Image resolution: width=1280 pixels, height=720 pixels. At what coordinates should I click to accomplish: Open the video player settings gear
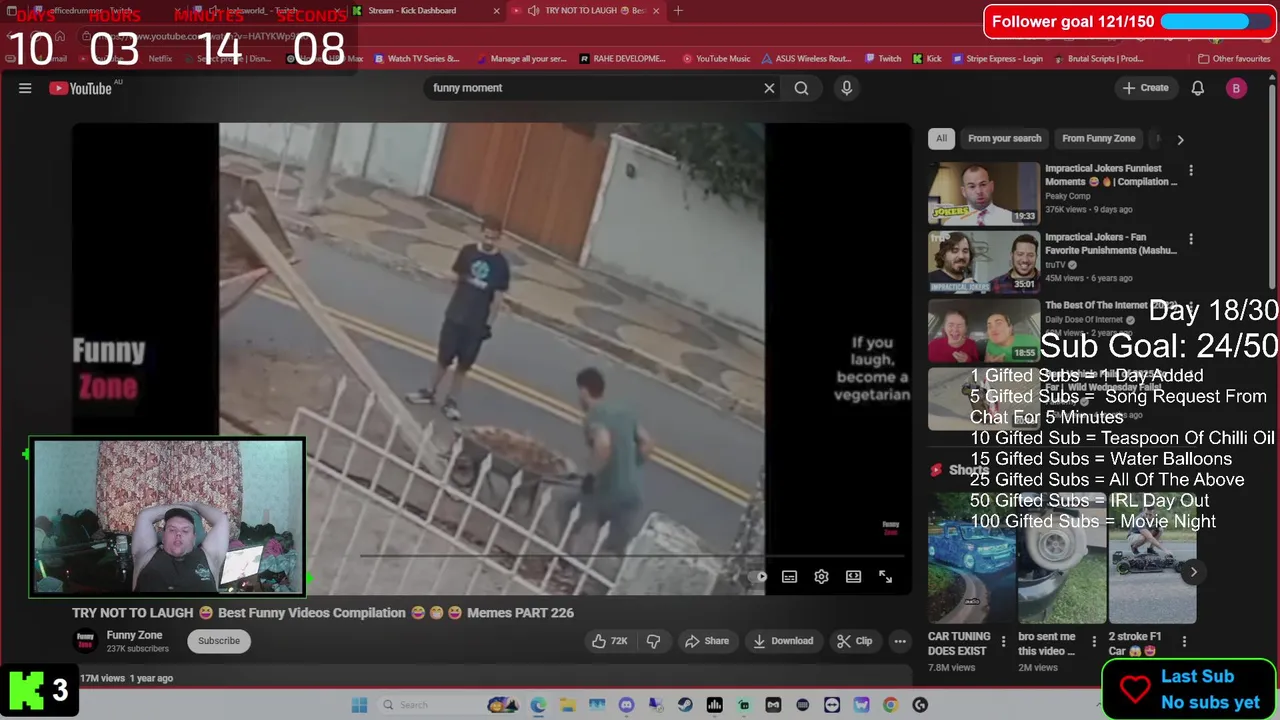point(821,577)
